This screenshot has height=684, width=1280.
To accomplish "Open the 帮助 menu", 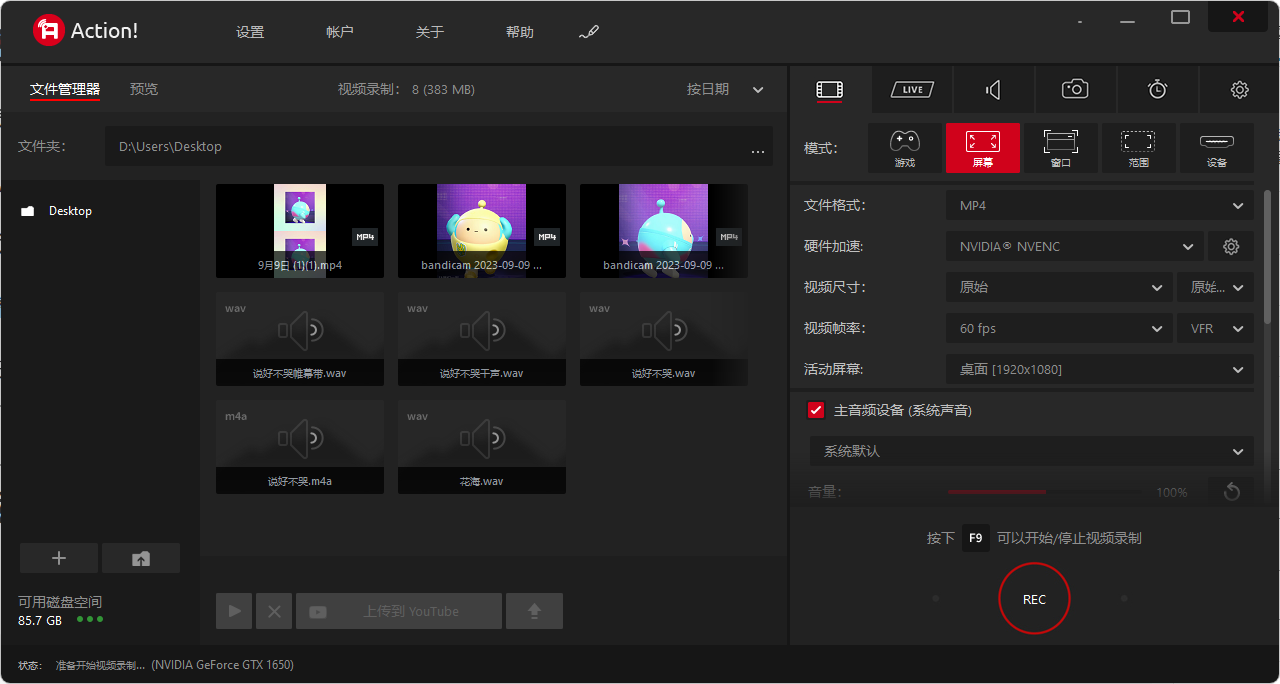I will (519, 31).
